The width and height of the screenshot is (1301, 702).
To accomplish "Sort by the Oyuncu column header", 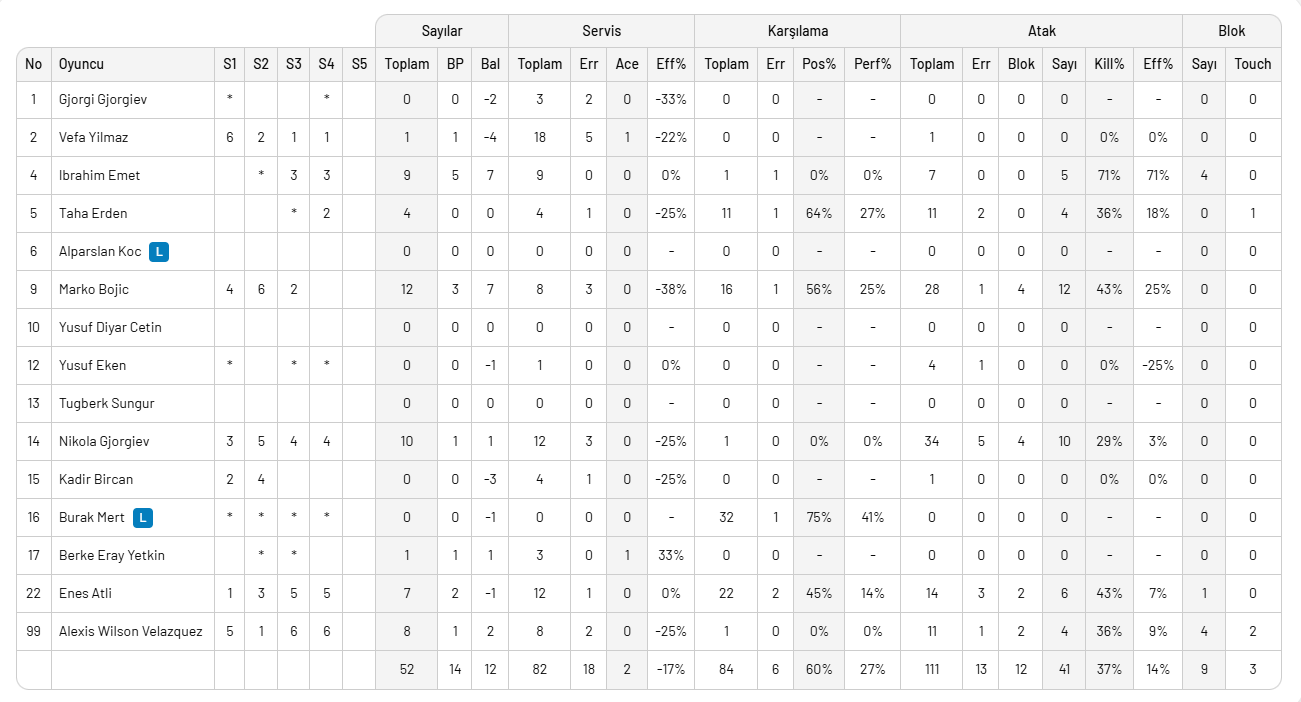I will [x=81, y=64].
